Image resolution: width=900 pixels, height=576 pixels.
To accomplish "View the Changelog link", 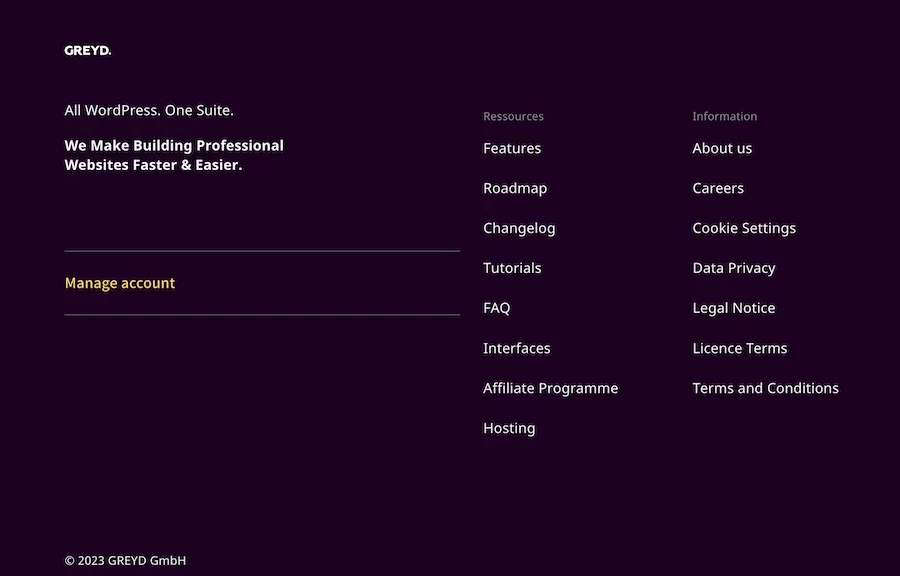I will click(x=519, y=228).
